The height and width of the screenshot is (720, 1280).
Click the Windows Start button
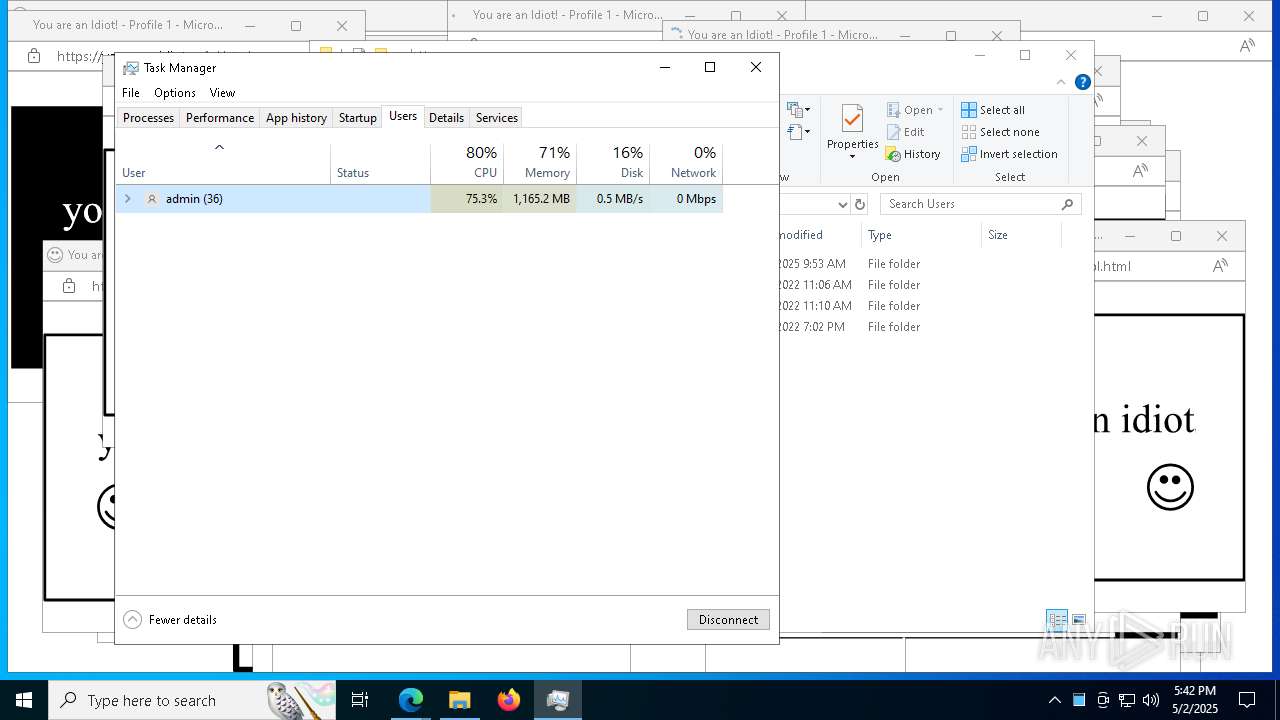[24, 700]
